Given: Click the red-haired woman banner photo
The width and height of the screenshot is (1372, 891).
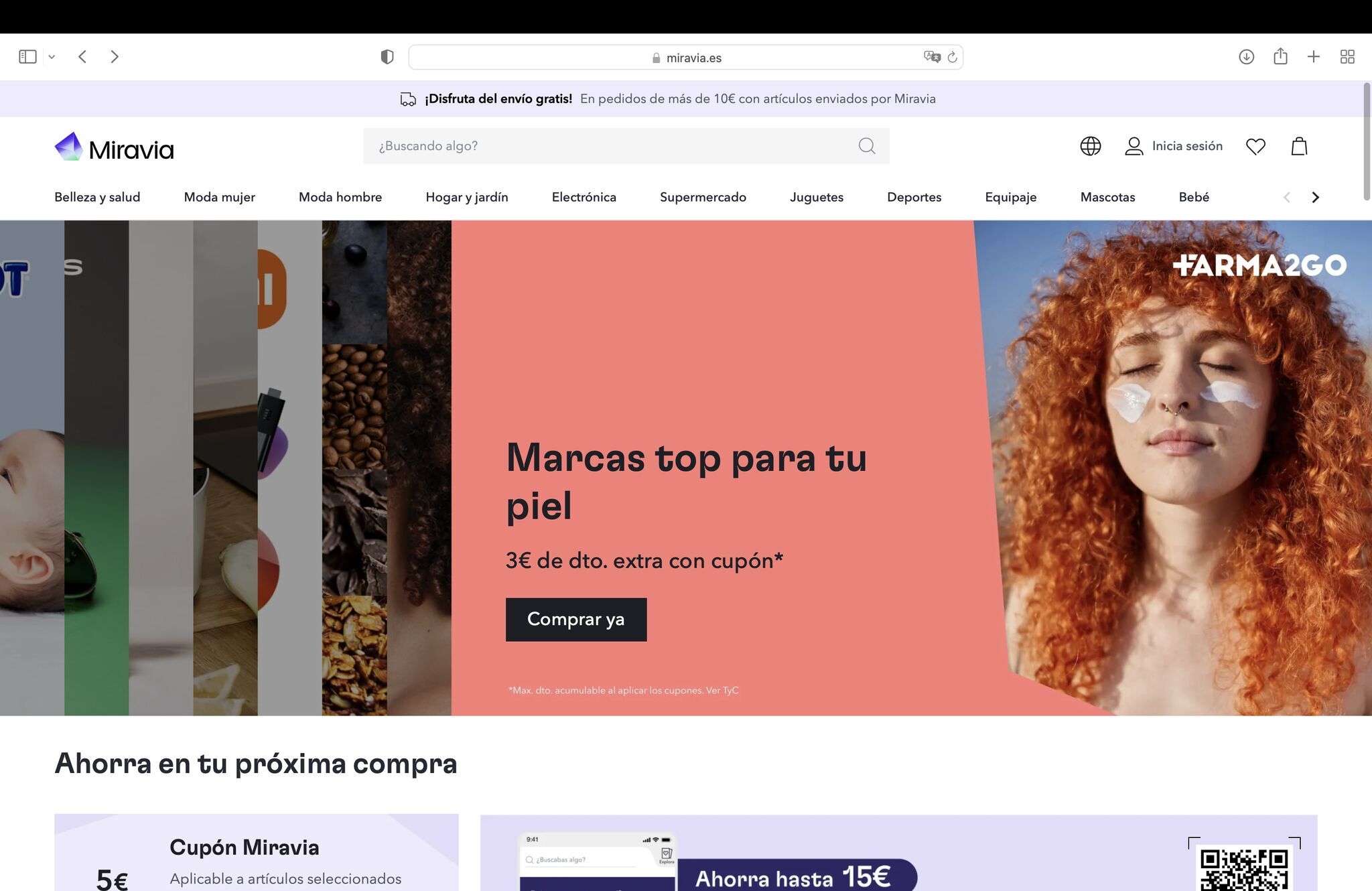Looking at the screenshot, I should coord(1179,468).
